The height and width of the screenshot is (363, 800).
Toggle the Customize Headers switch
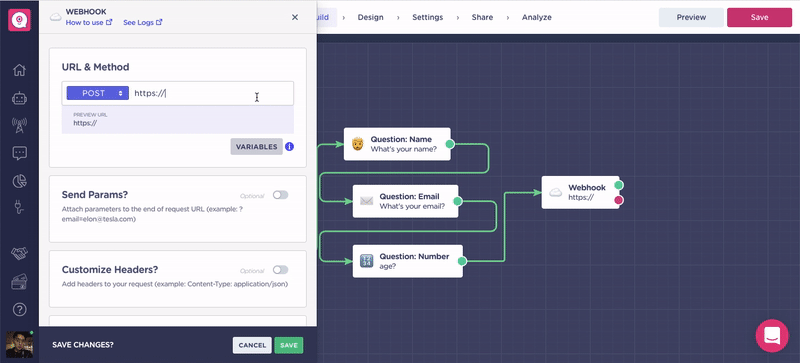pos(280,270)
